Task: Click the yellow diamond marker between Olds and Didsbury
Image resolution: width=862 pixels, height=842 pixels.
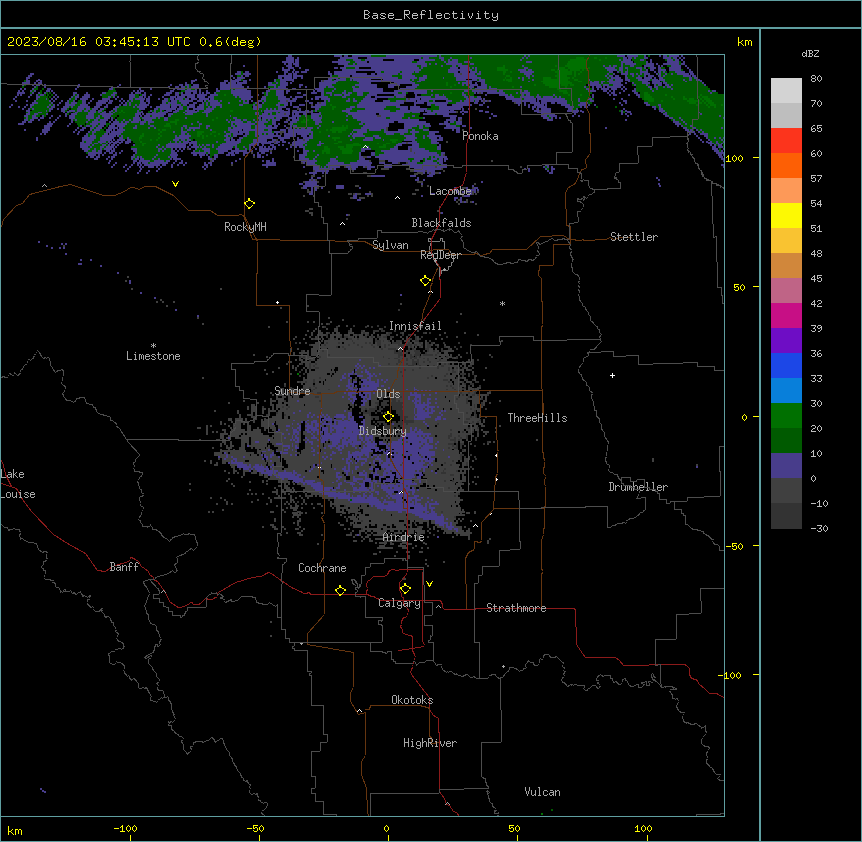Action: (x=388, y=416)
